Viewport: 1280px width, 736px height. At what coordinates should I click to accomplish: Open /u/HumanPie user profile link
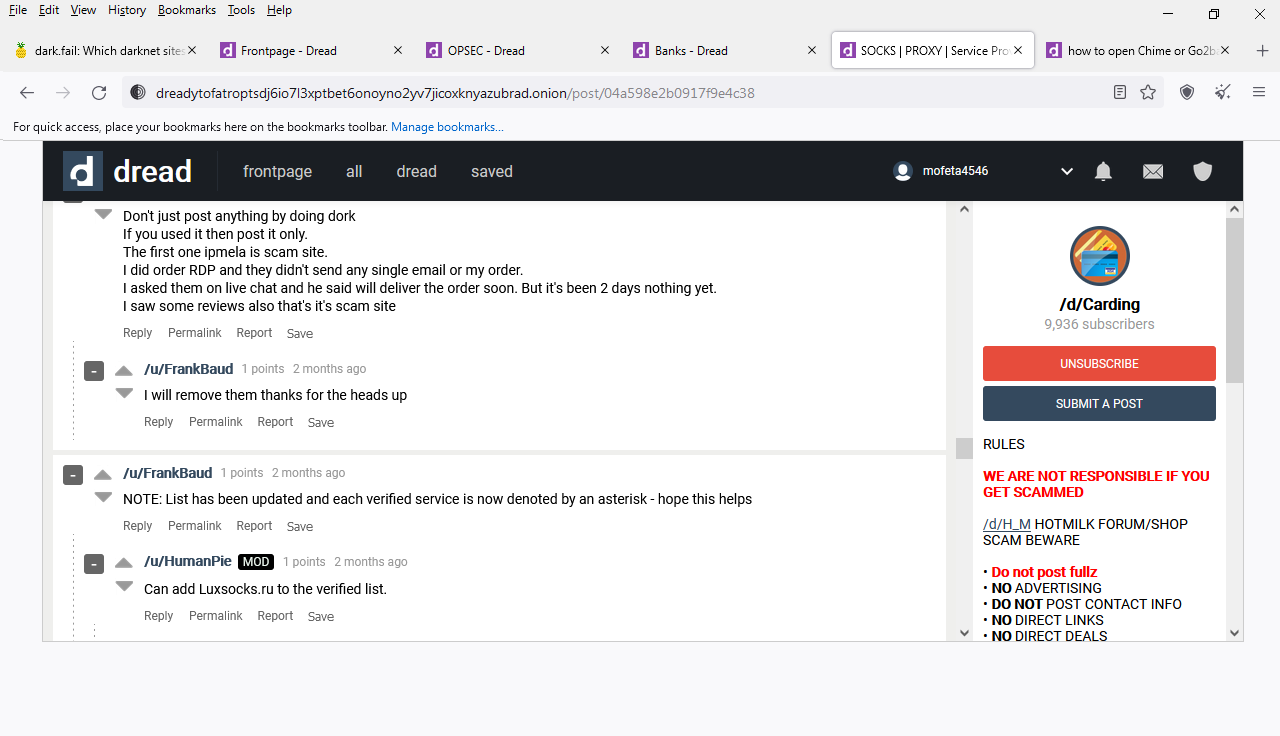click(188, 562)
